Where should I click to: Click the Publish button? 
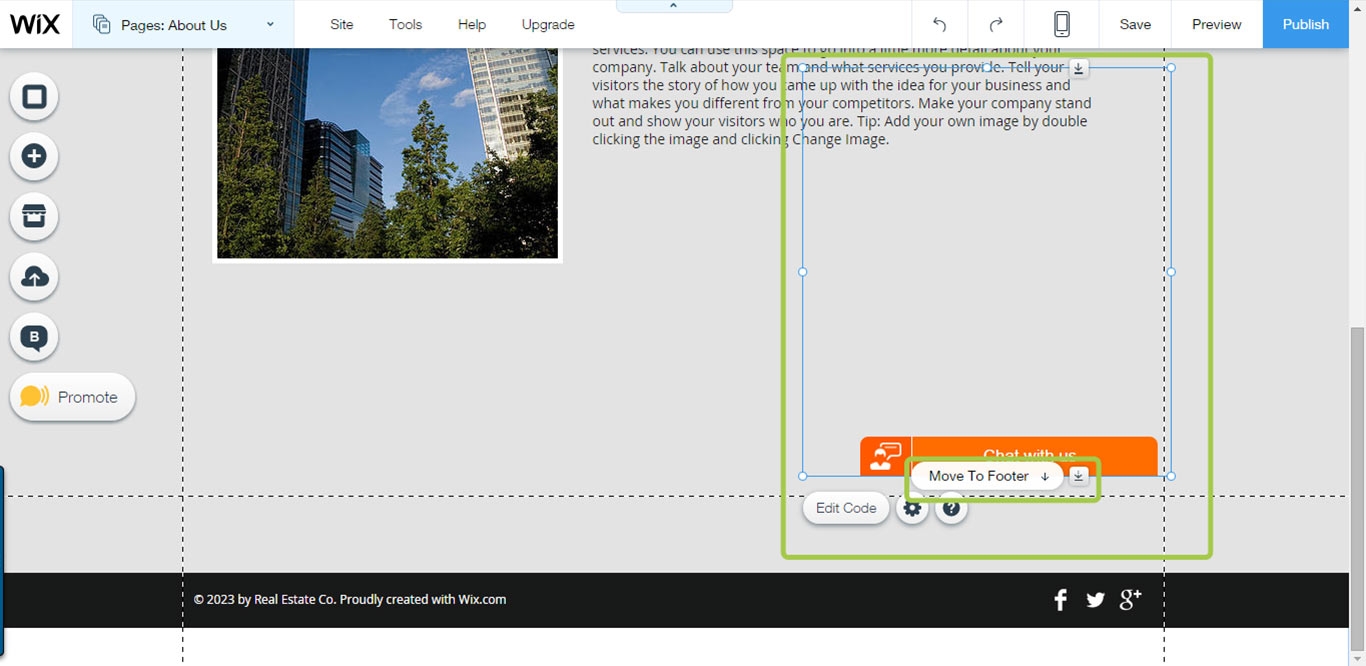click(1305, 24)
